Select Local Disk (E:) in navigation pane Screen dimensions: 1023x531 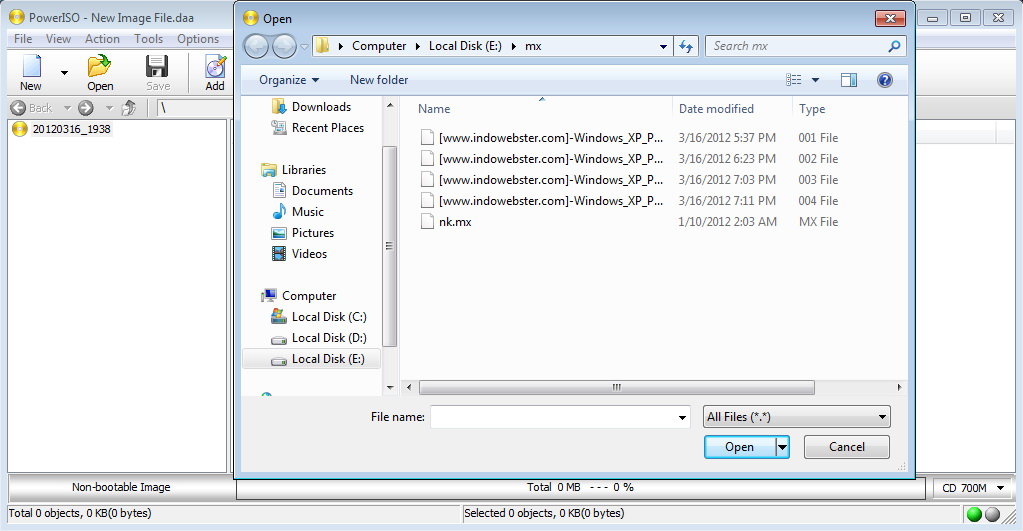point(311,359)
